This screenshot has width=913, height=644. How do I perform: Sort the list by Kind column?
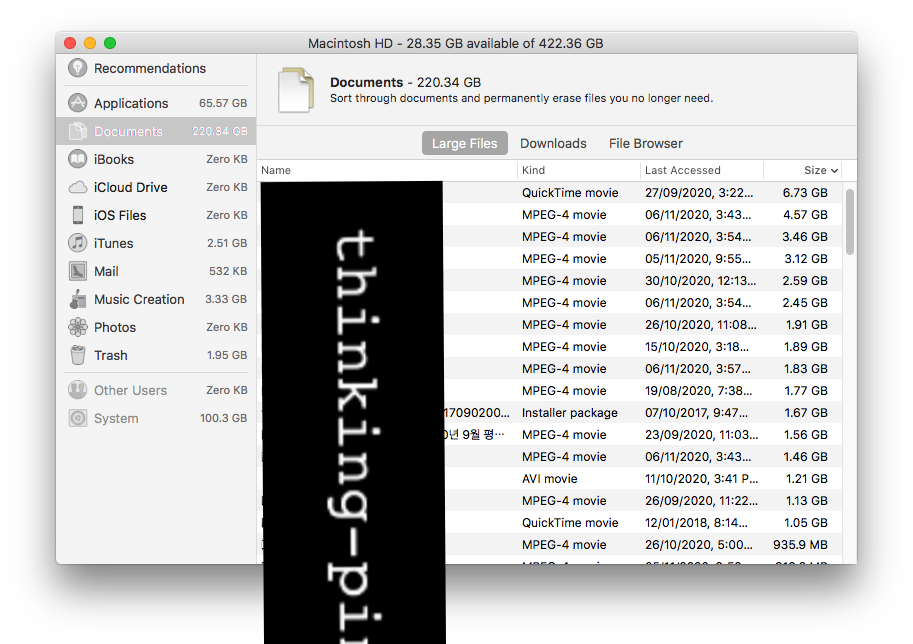pos(533,170)
